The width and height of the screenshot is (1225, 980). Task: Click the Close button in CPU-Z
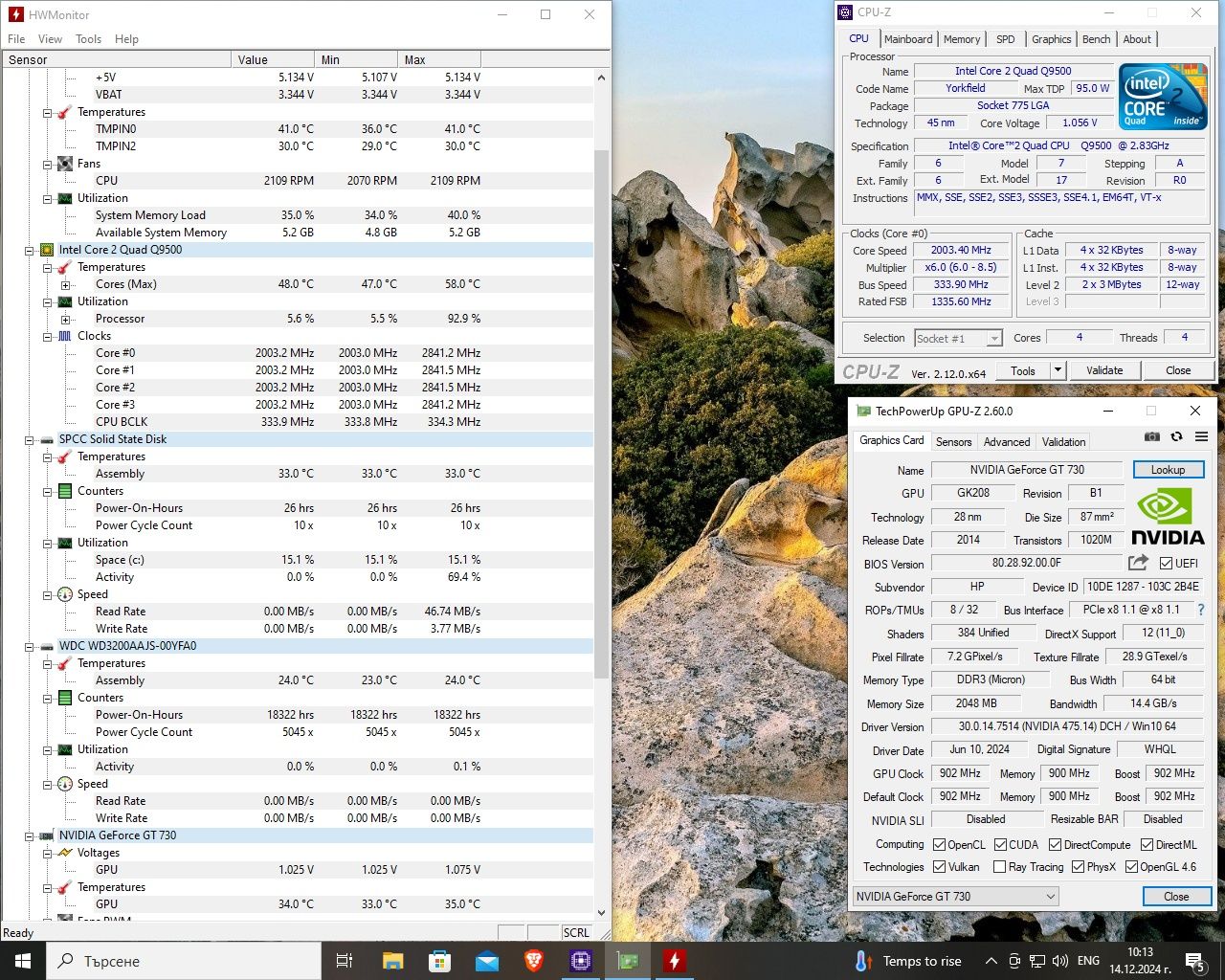click(1178, 370)
